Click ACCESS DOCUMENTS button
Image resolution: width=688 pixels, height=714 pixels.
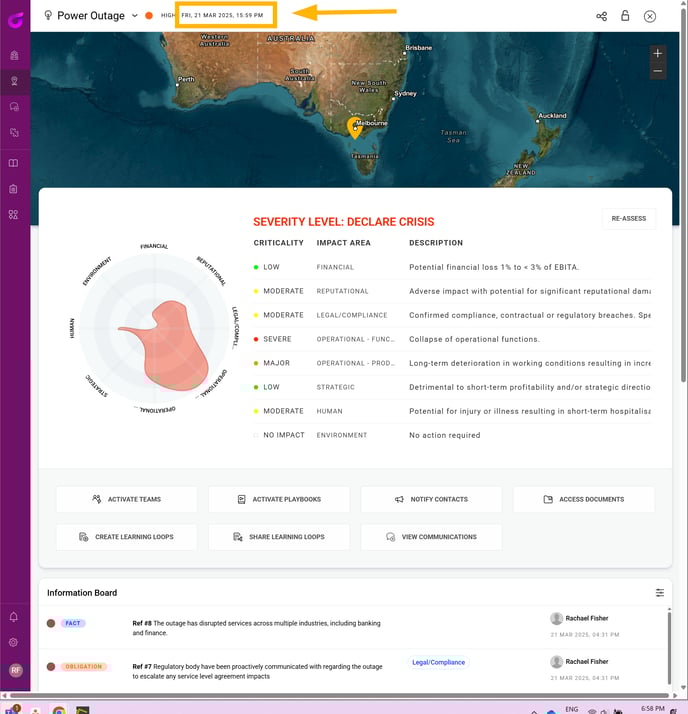584,499
